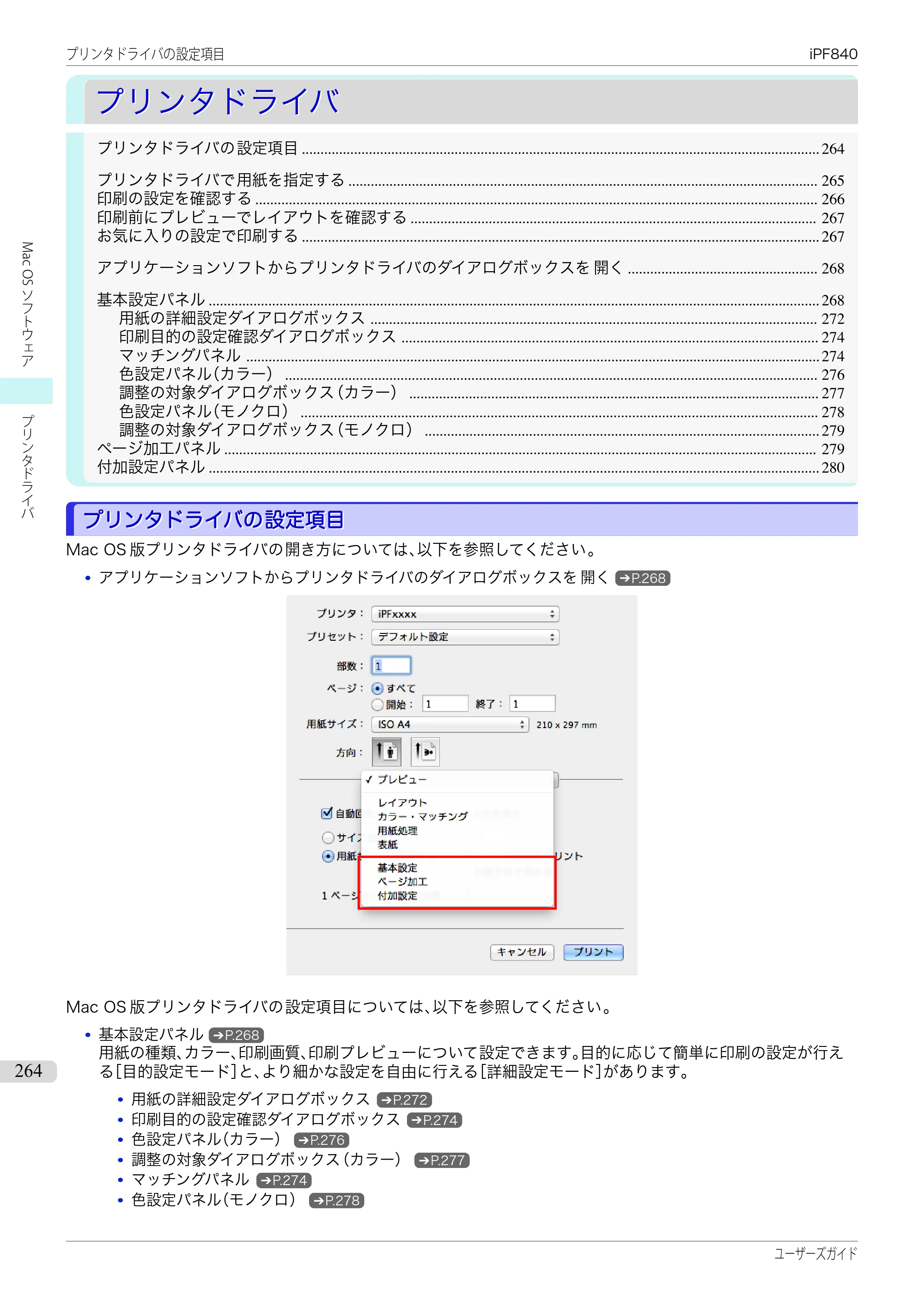Open TOC entry プリンタドライバで用紙を指定する
This screenshot has width=924, height=1307.
click(x=470, y=180)
